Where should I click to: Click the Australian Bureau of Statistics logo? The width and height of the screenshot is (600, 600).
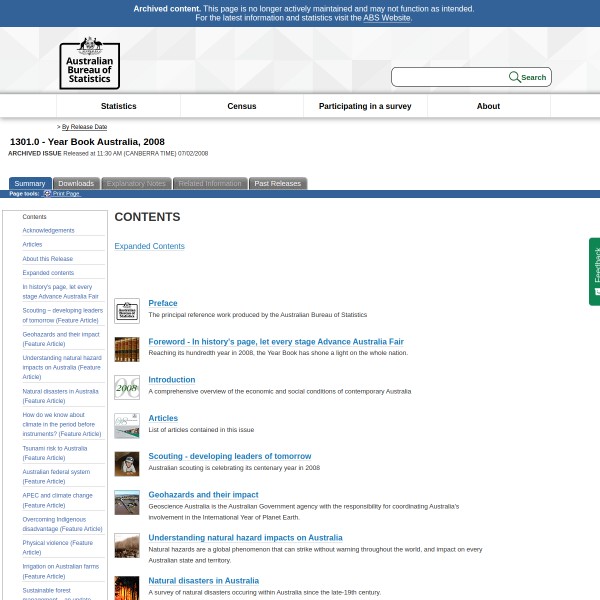coord(89,63)
